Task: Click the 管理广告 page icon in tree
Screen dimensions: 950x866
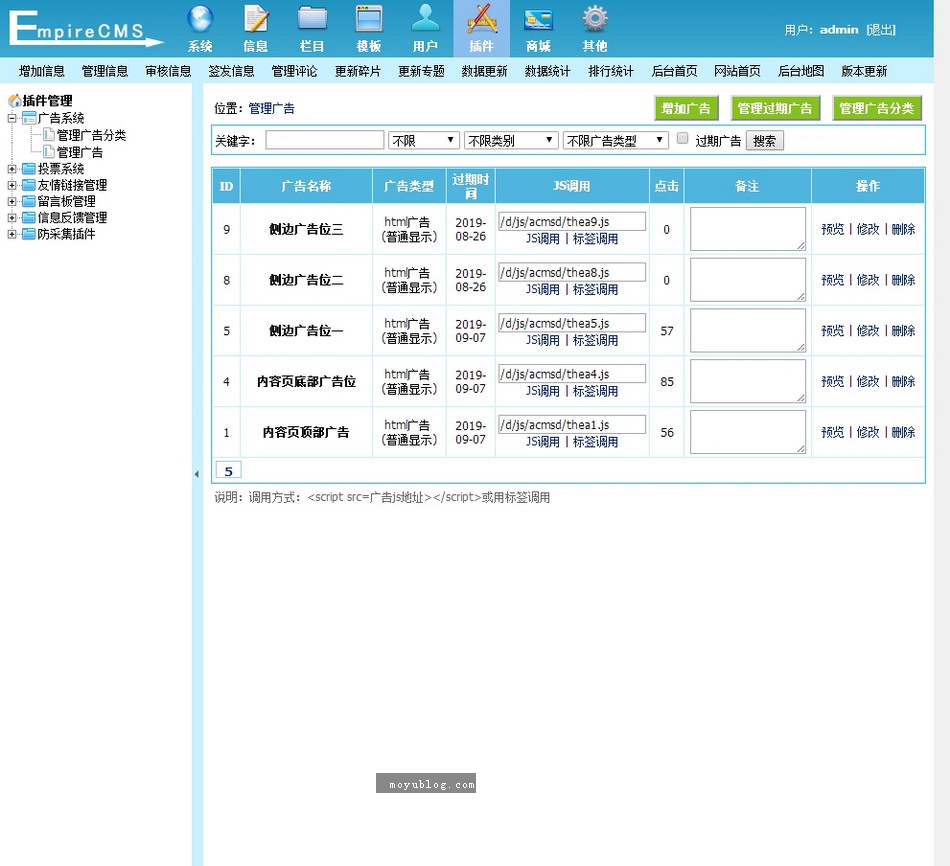Action: pyautogui.click(x=49, y=152)
